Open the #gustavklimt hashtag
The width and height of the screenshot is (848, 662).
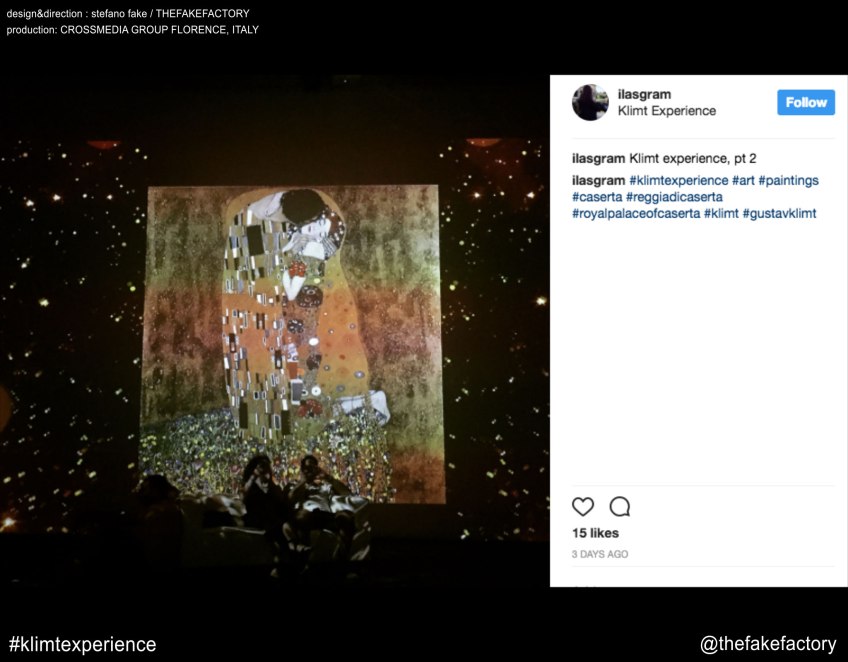click(x=779, y=214)
